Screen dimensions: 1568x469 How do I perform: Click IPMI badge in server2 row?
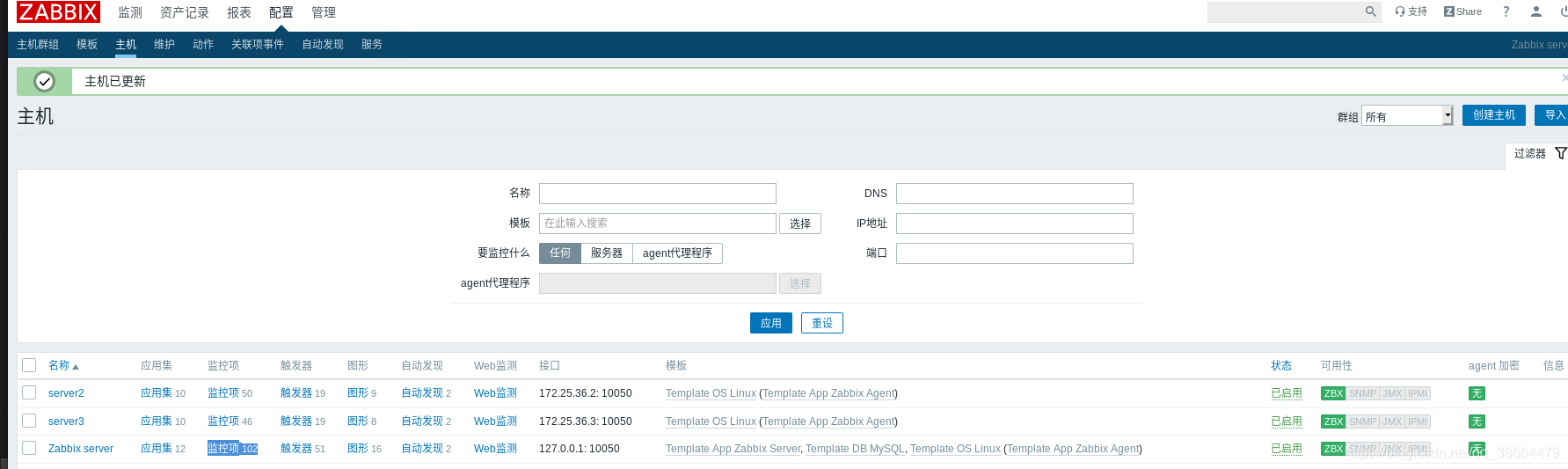(1418, 393)
